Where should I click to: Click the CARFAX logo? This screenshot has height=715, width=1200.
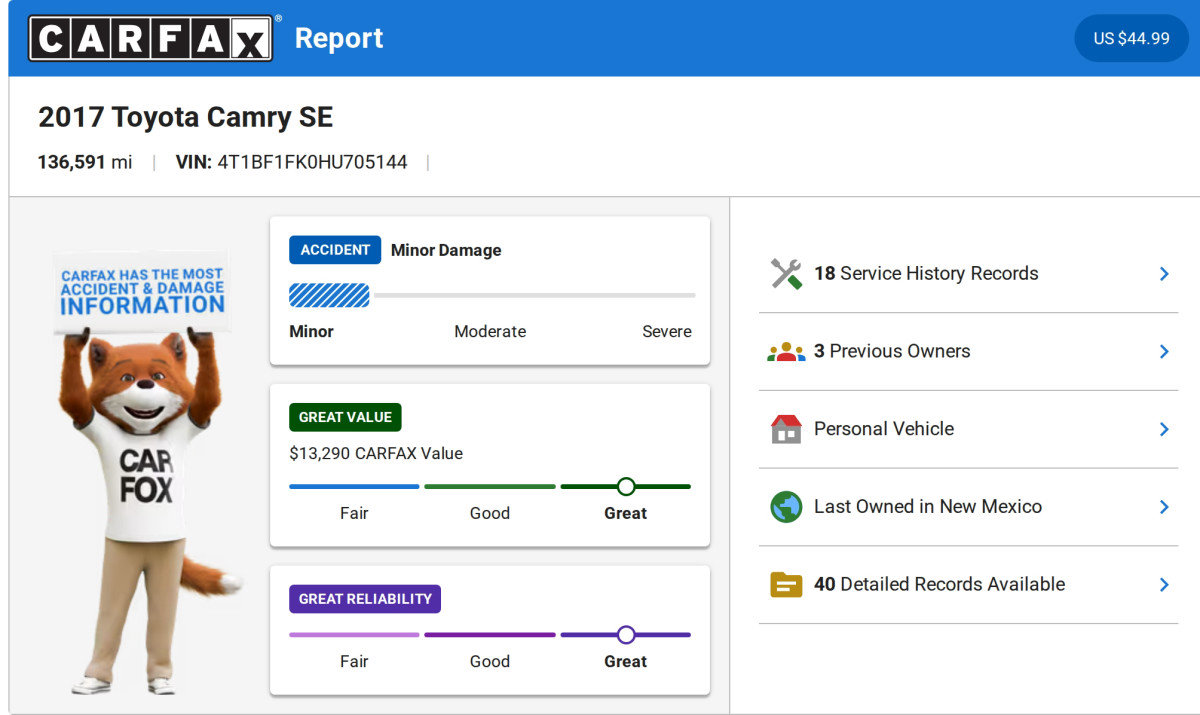tap(150, 38)
